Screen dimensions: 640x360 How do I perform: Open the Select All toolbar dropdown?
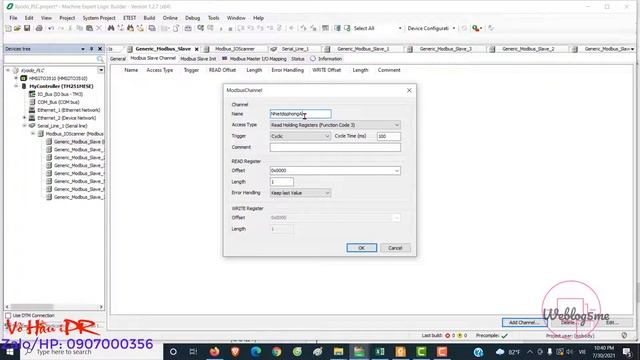click(400, 28)
